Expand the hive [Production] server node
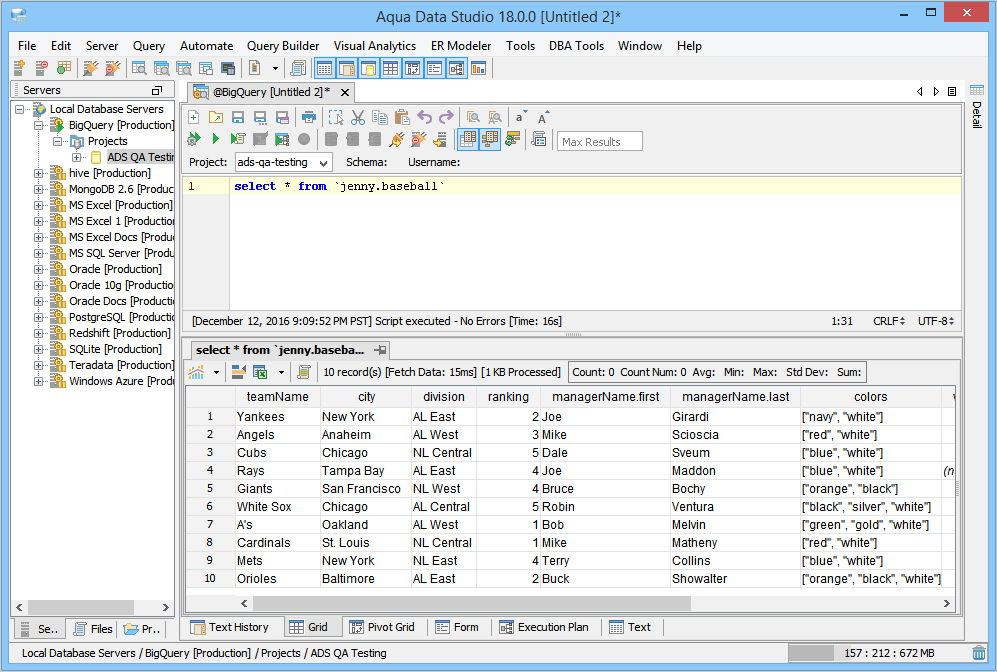Screen dimensions: 997x672 39,173
